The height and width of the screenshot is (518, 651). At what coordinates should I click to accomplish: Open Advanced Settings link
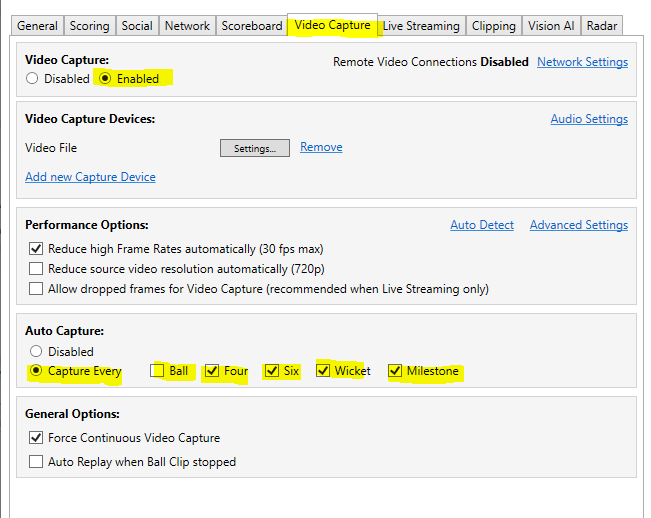pos(578,225)
